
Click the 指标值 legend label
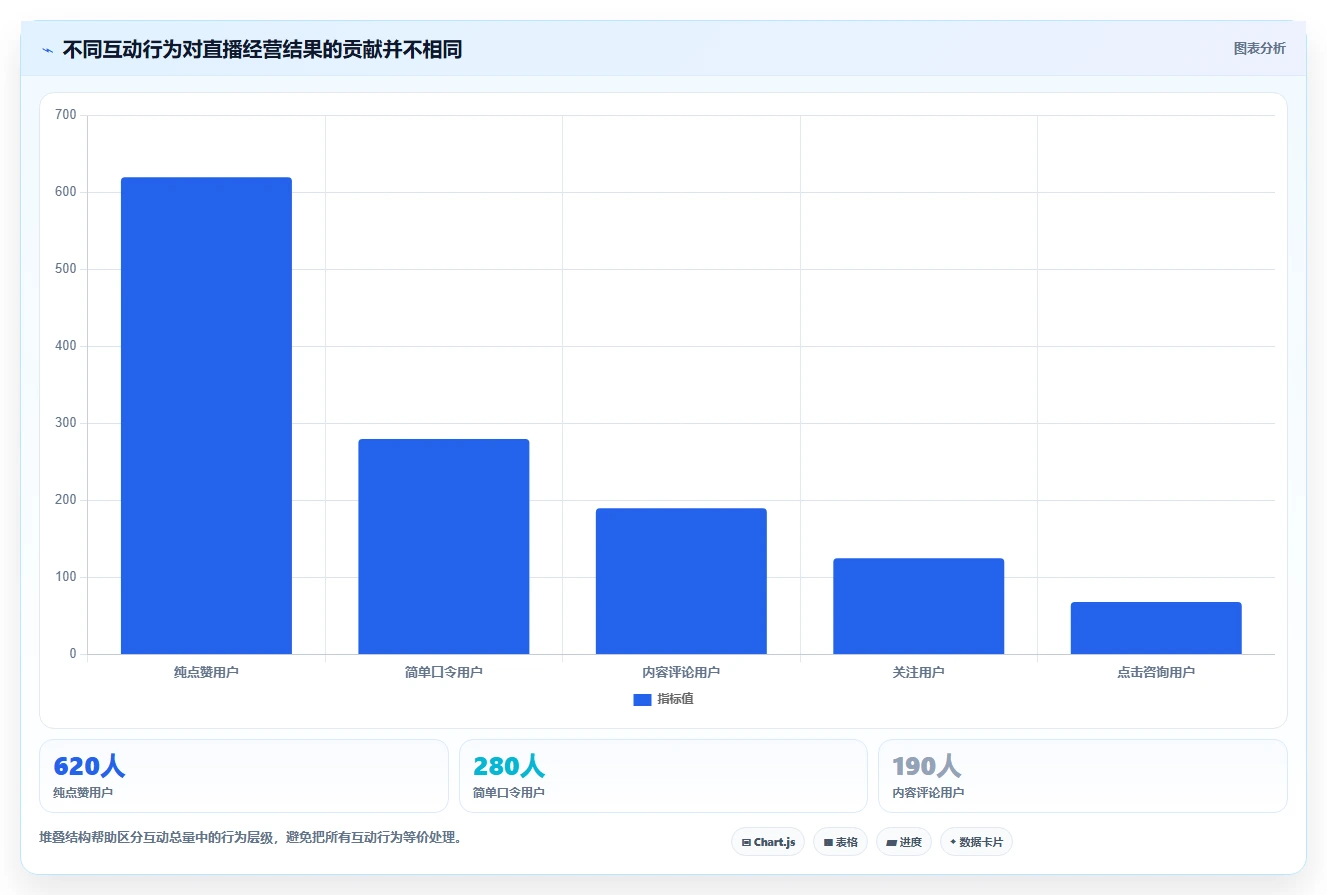[675, 699]
